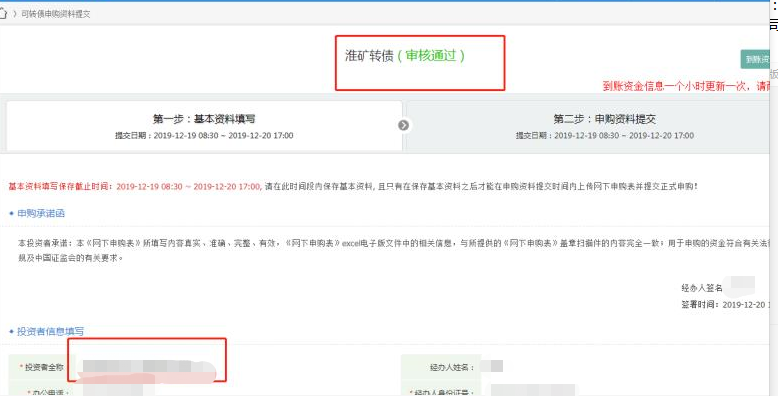Image resolution: width=778 pixels, height=396 pixels.
Task: Click the home icon in breadcrumb
Action: coord(3,13)
